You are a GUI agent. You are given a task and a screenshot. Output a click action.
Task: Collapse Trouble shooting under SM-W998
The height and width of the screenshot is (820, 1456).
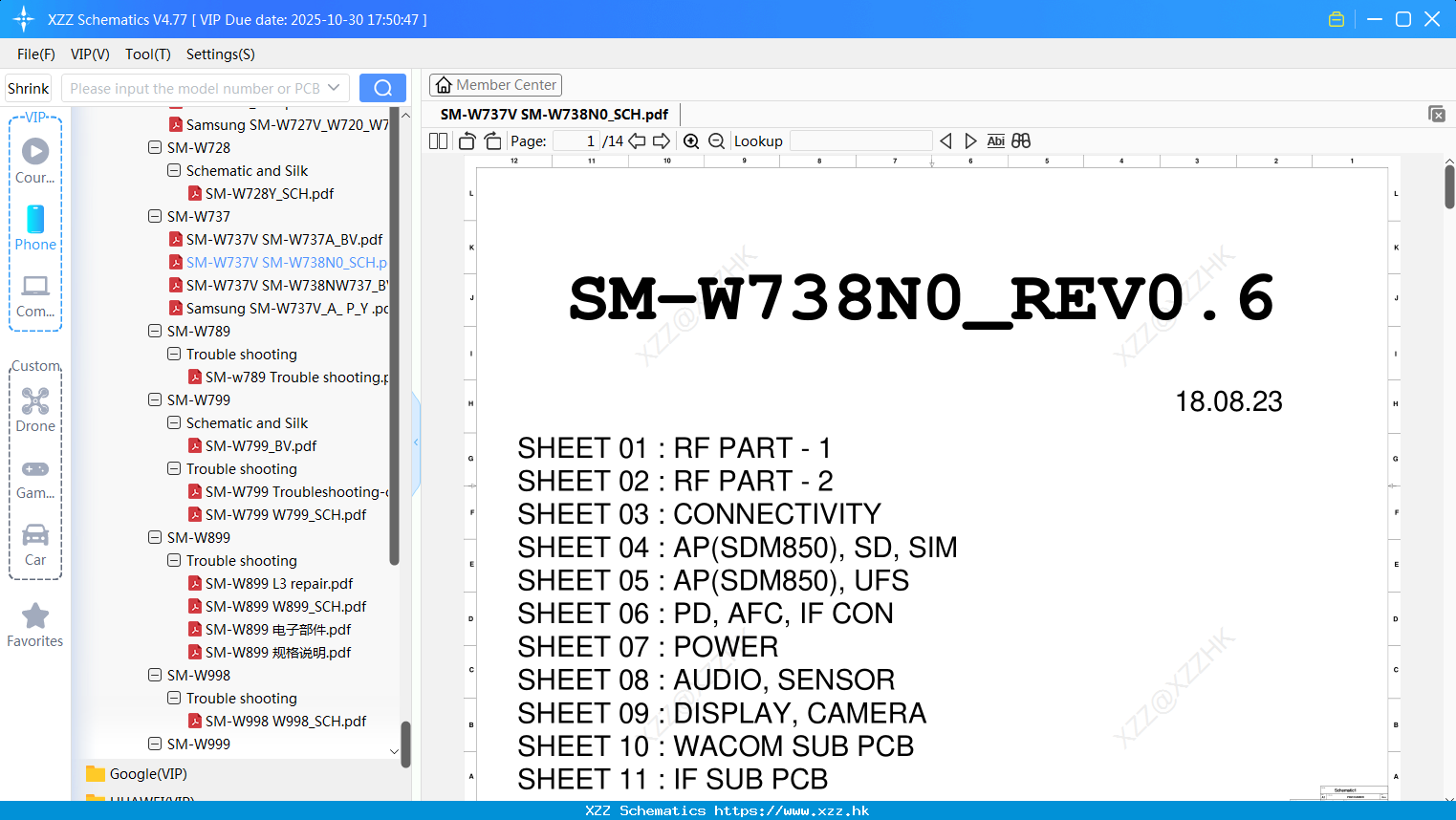(174, 698)
